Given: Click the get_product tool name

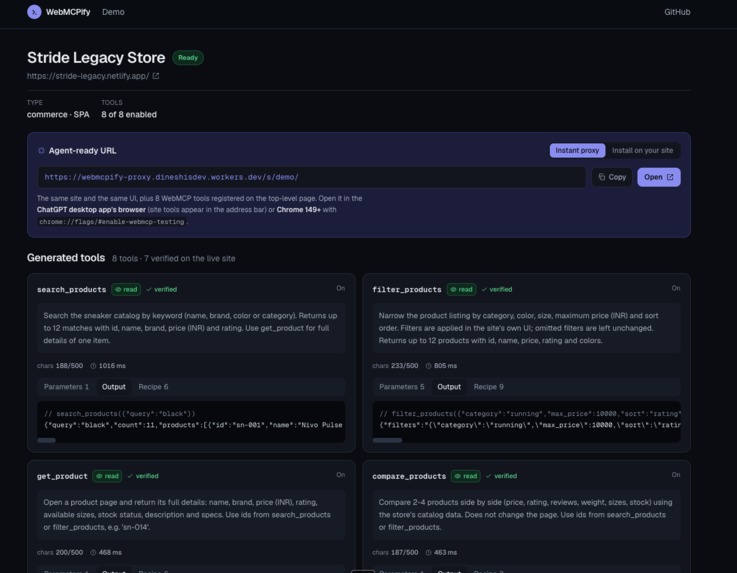Looking at the screenshot, I should point(62,476).
